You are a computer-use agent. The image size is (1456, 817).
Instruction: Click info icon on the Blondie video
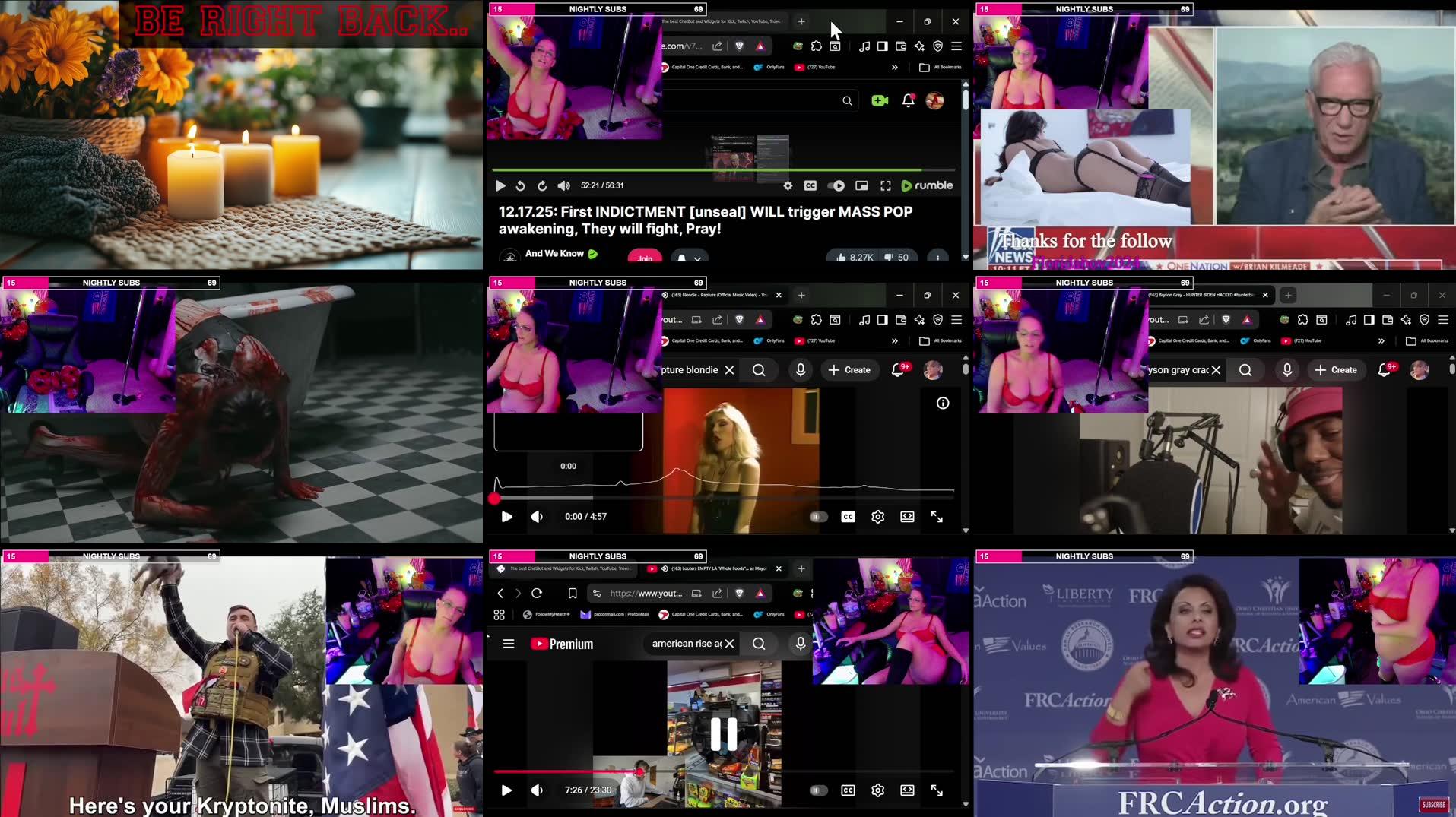point(943,404)
